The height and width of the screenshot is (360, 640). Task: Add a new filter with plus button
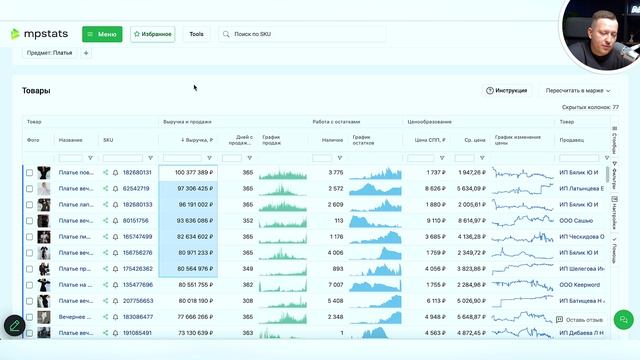tap(86, 53)
